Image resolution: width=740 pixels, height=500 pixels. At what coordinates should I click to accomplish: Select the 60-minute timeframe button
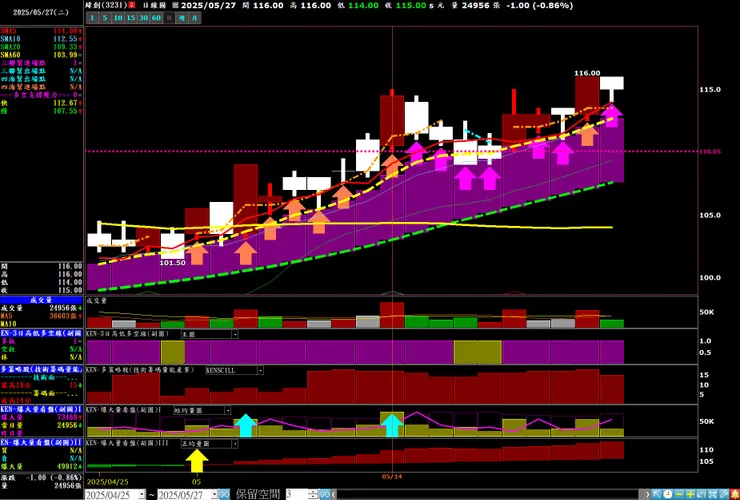[x=156, y=18]
